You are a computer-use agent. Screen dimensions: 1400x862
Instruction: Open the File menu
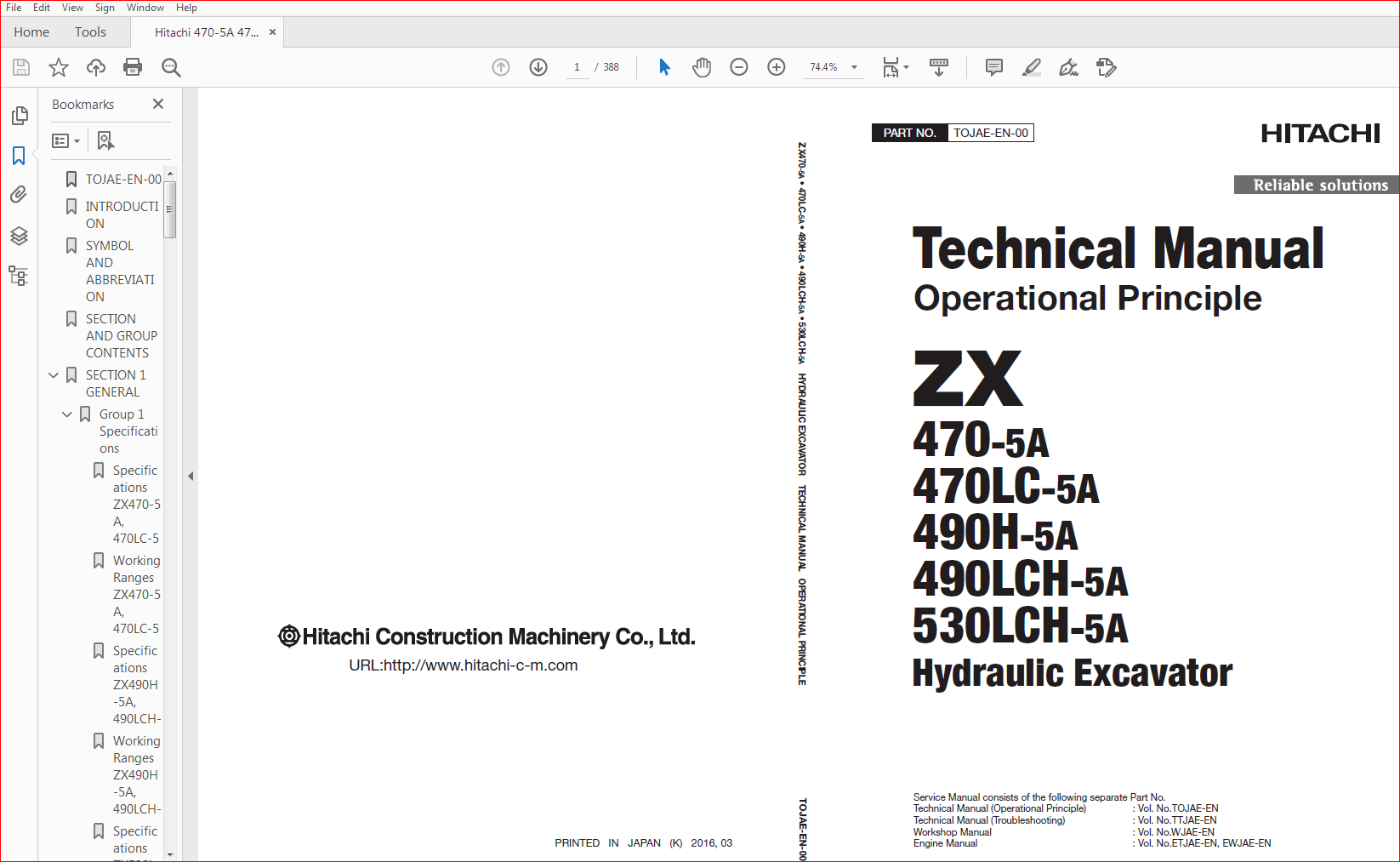(14, 8)
